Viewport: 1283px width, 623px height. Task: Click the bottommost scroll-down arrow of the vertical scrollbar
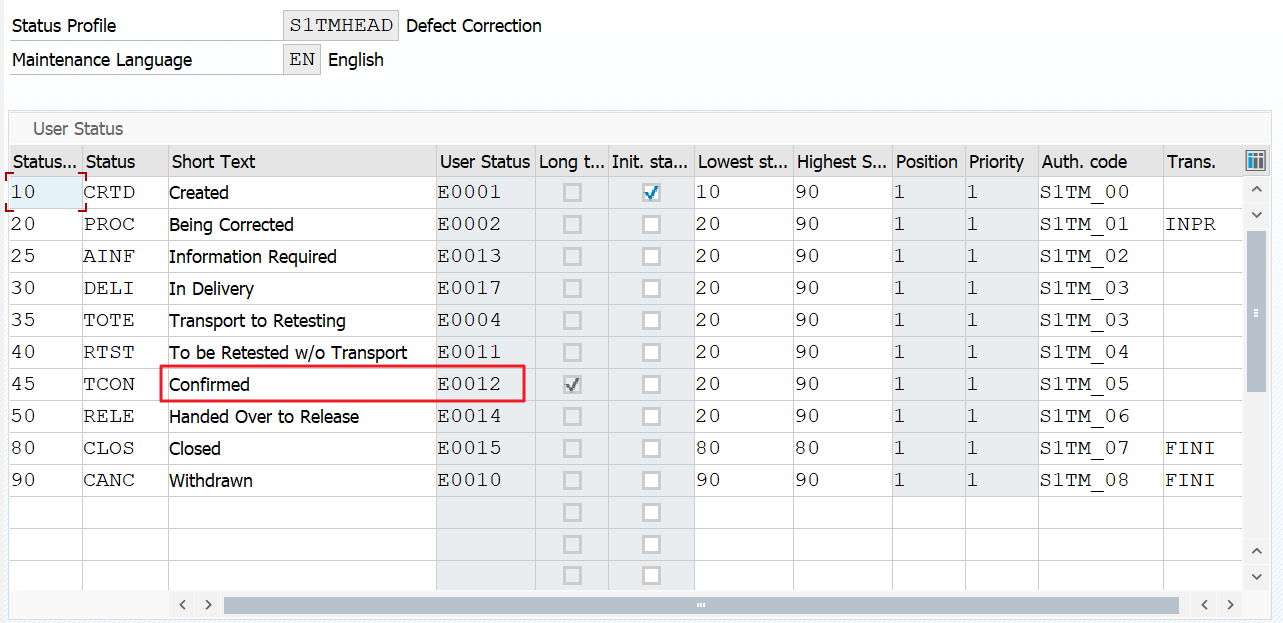[1257, 576]
